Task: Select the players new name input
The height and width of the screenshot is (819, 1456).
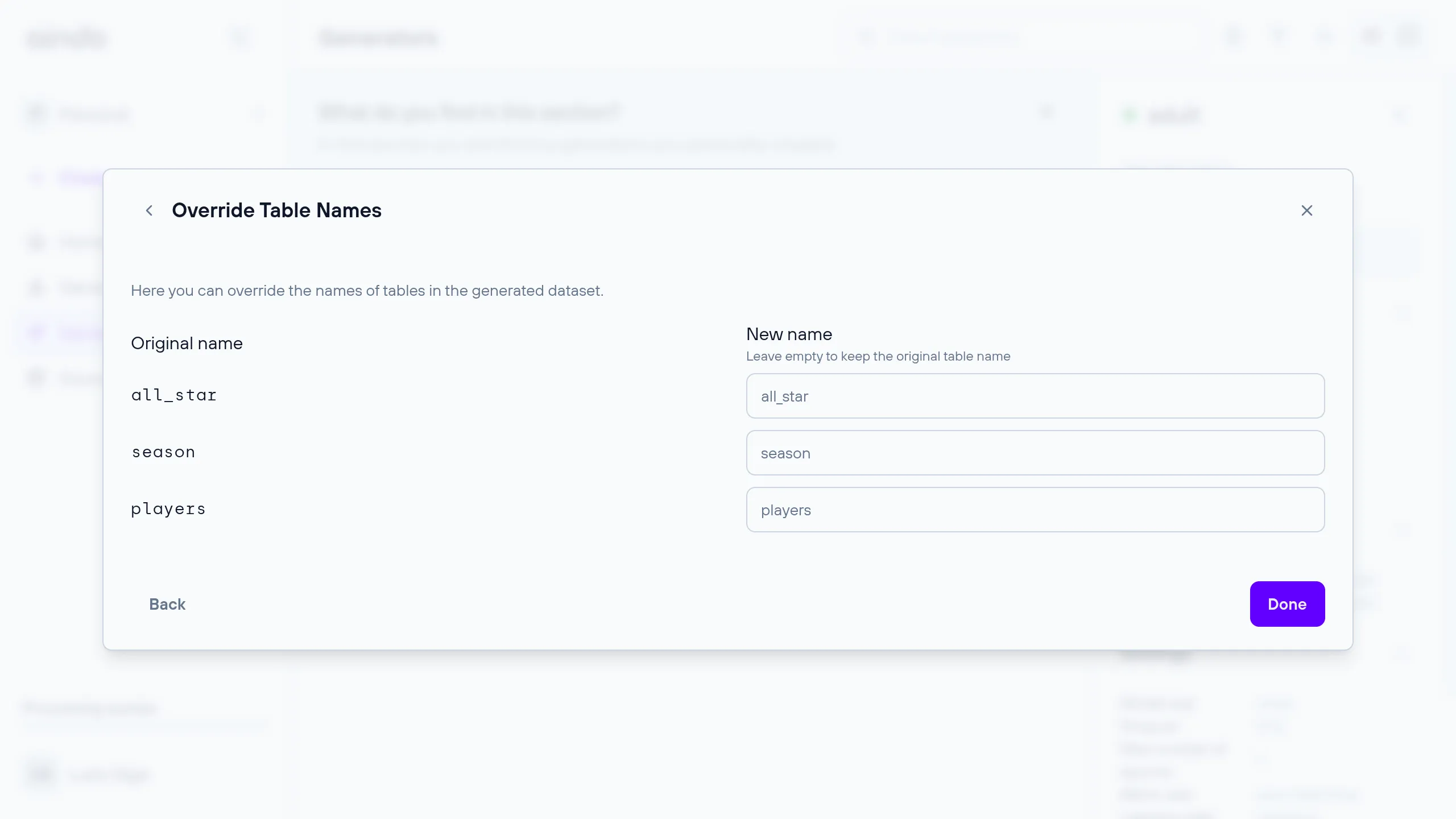Action: coord(1035,510)
